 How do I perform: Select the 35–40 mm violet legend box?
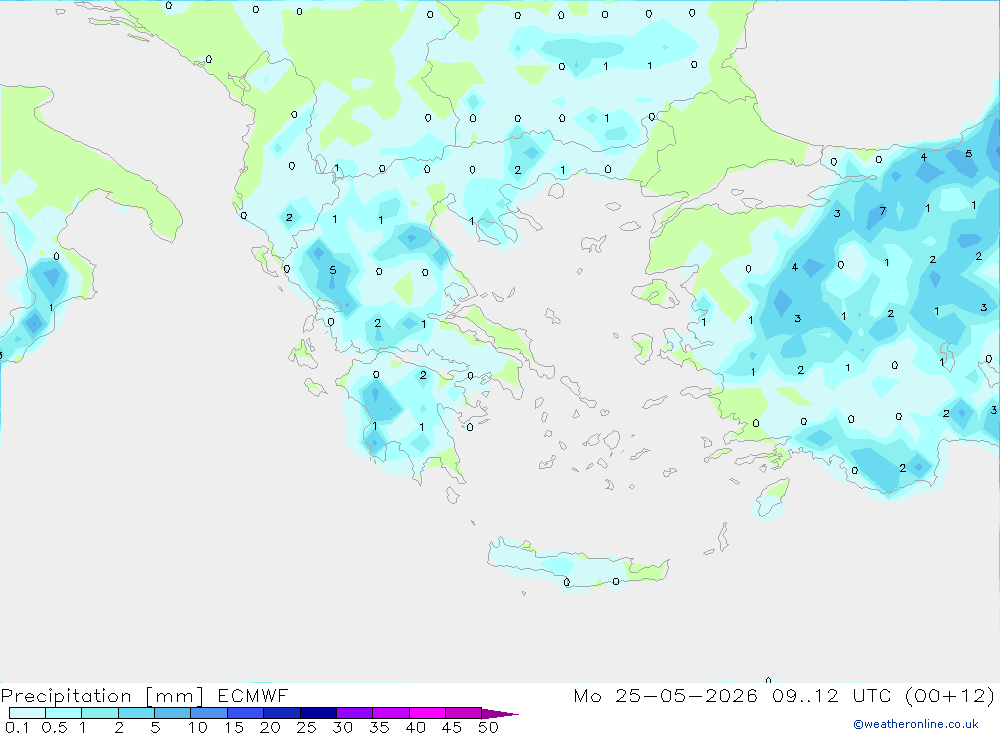(391, 713)
